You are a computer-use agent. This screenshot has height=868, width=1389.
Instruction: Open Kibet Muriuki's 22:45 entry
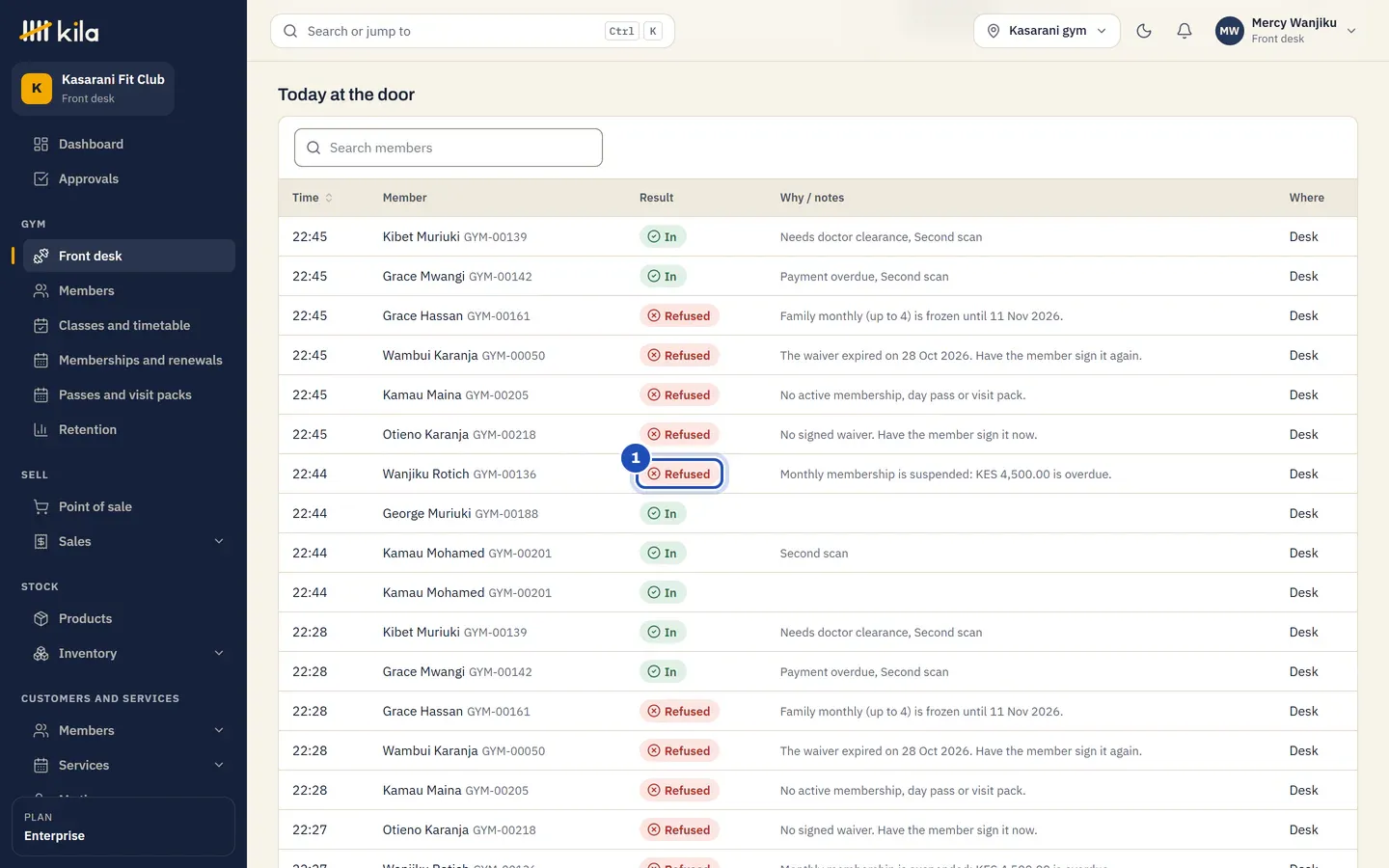[x=818, y=236]
